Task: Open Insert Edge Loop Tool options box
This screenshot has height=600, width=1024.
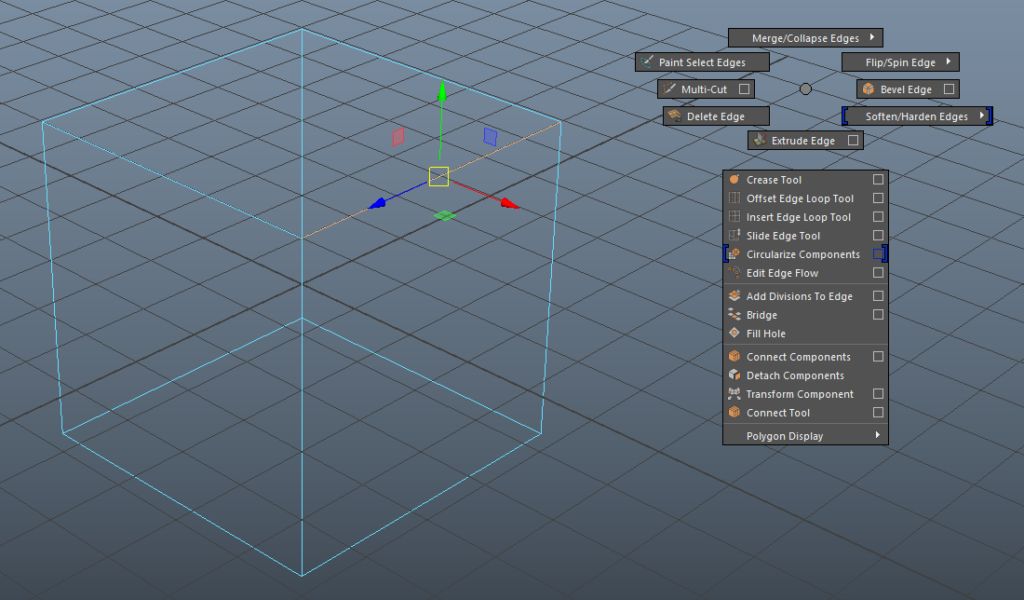Action: click(x=878, y=217)
